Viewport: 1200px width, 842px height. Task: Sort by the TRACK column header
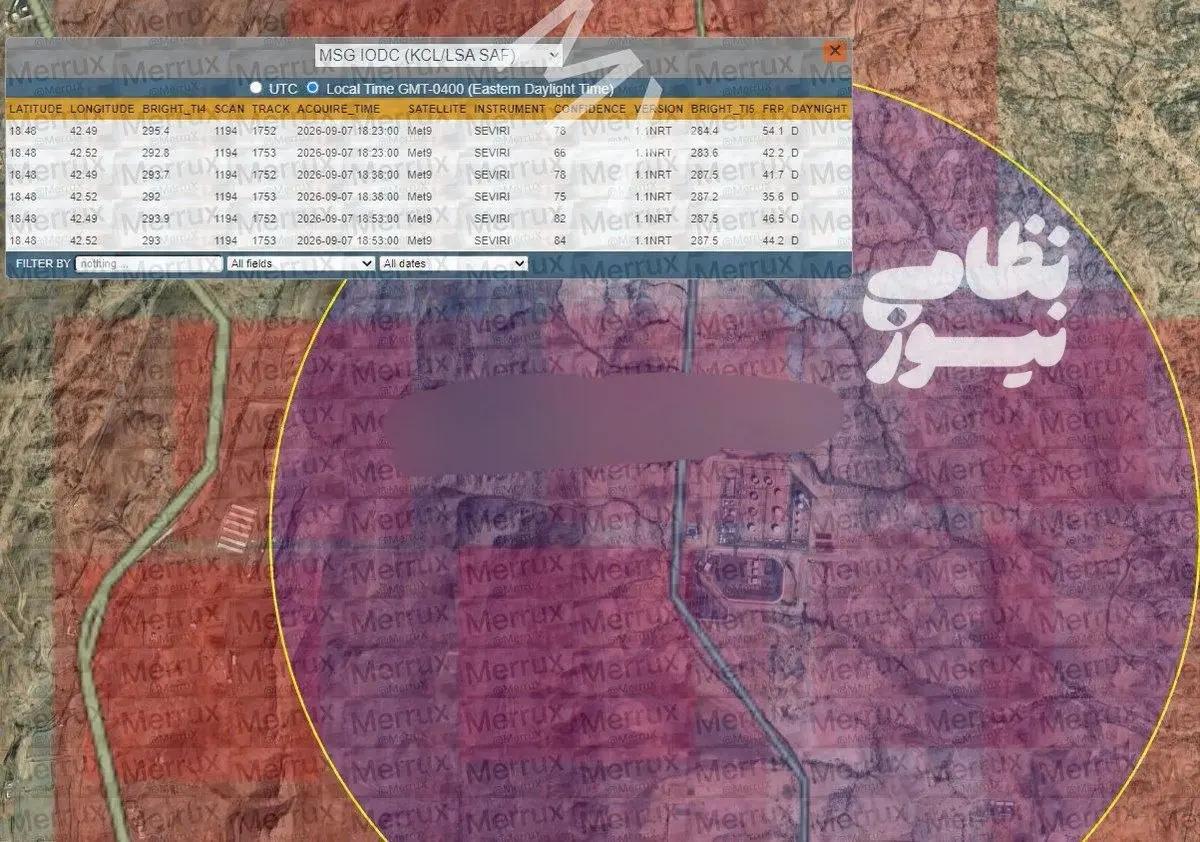coord(270,108)
